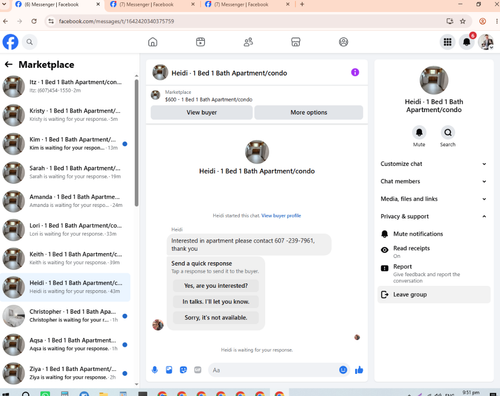The width and height of the screenshot is (500, 396).
Task: Send a thumbs-up like
Action: click(x=359, y=370)
